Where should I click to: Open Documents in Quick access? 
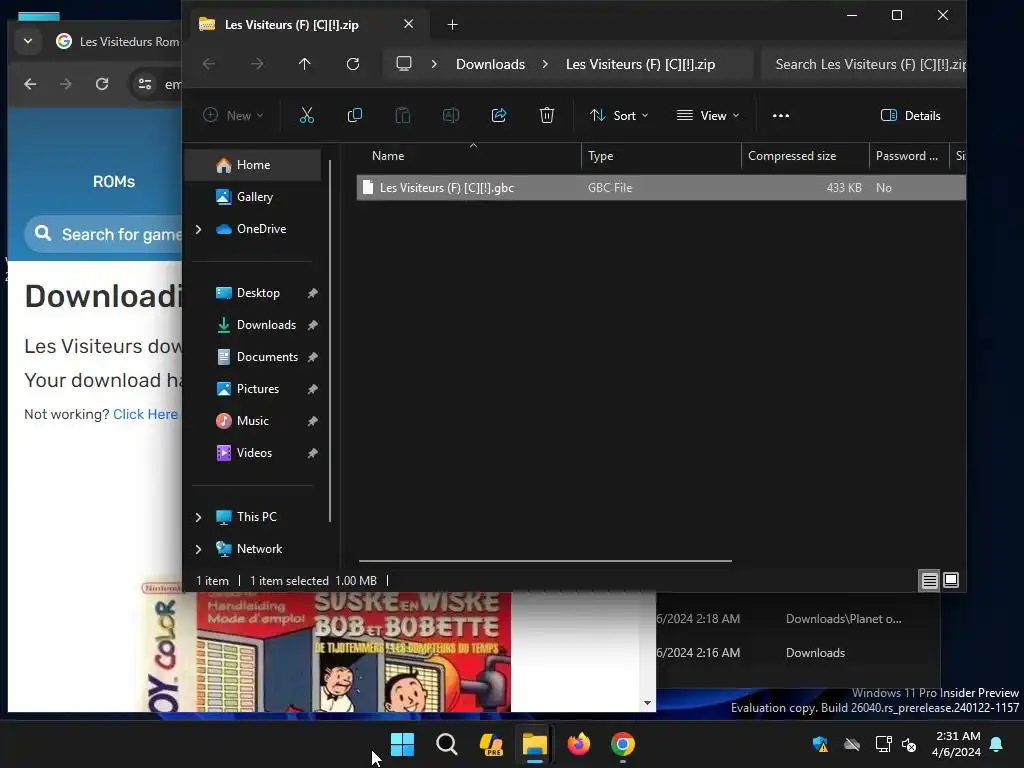click(266, 357)
